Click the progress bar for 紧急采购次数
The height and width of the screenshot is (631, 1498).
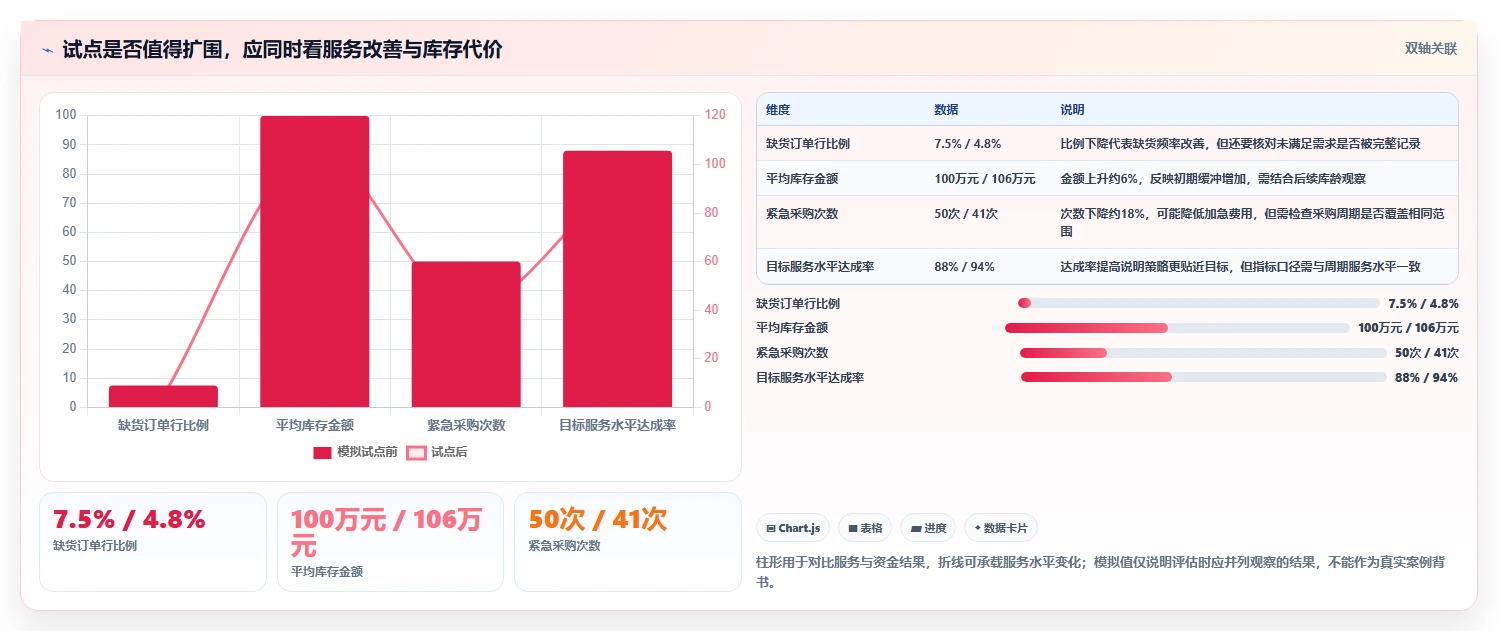tap(1203, 353)
